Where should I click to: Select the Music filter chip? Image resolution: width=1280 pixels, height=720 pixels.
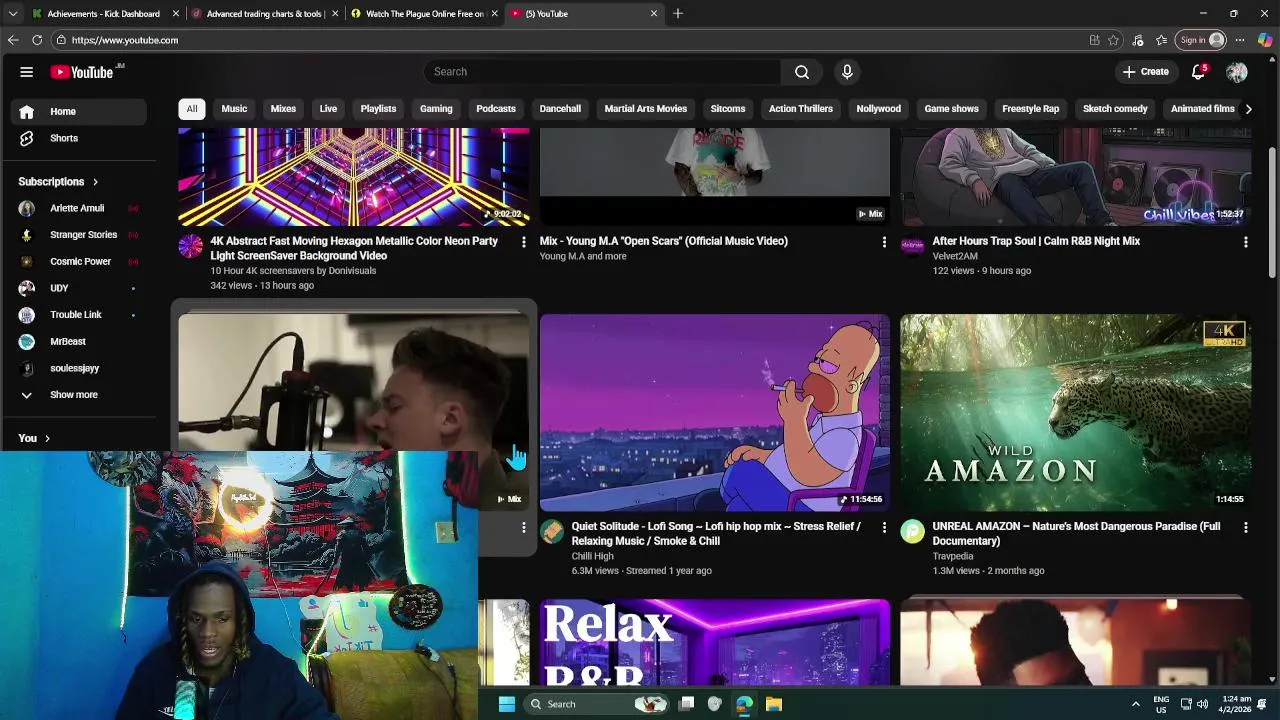click(234, 109)
